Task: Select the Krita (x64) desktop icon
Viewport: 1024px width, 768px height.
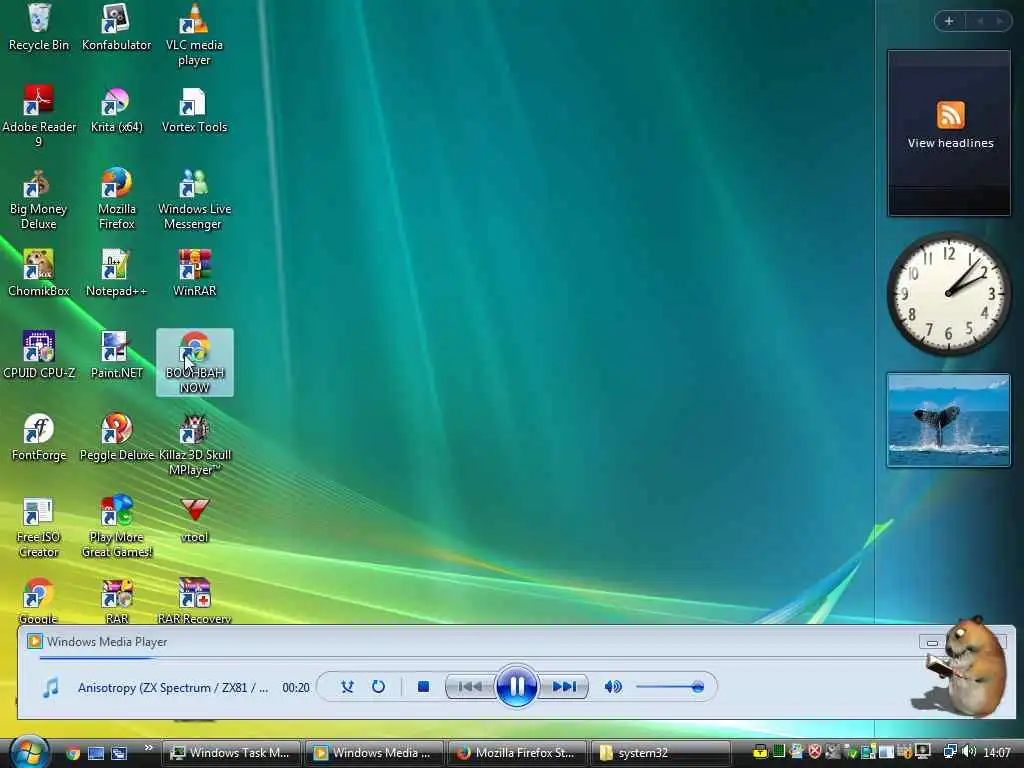Action: coord(116,110)
